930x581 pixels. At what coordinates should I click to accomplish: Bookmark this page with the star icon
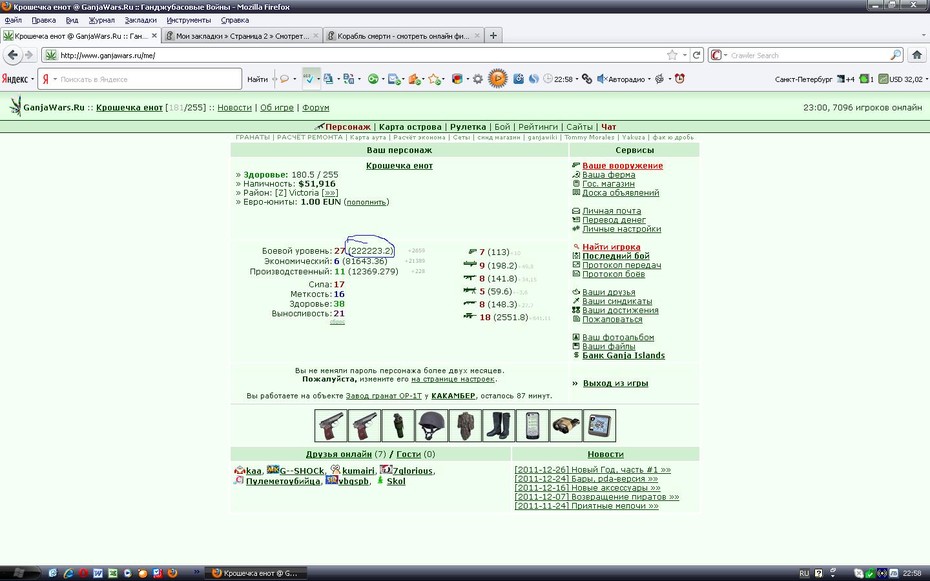[672, 55]
